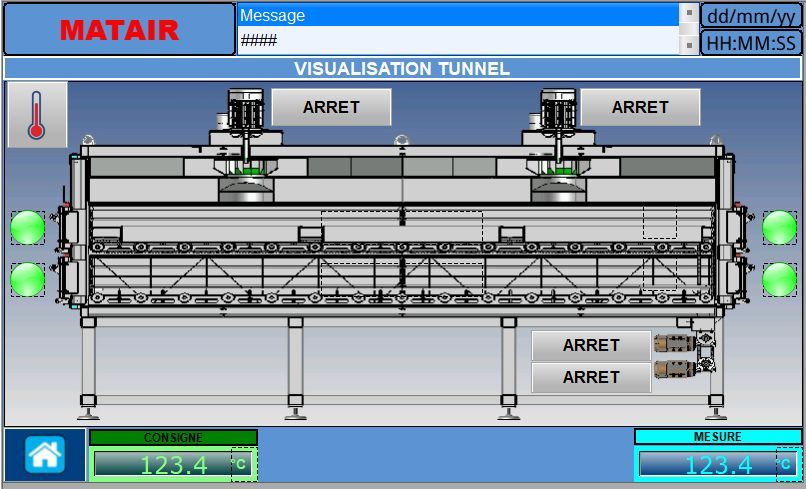The width and height of the screenshot is (806, 489).
Task: Click lower ARRET button near conveyor motors
Action: pos(591,377)
